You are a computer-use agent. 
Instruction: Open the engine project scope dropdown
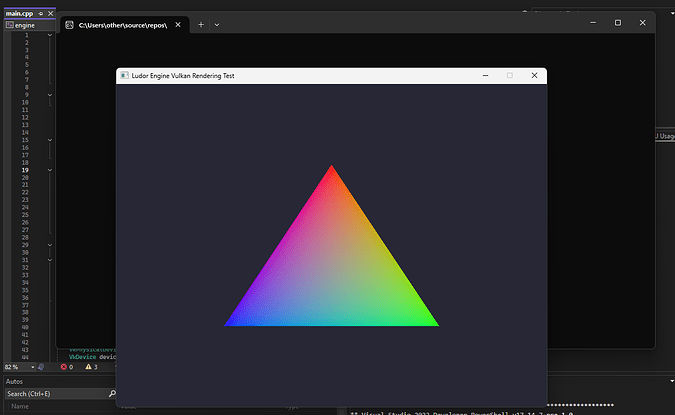[x=29, y=25]
